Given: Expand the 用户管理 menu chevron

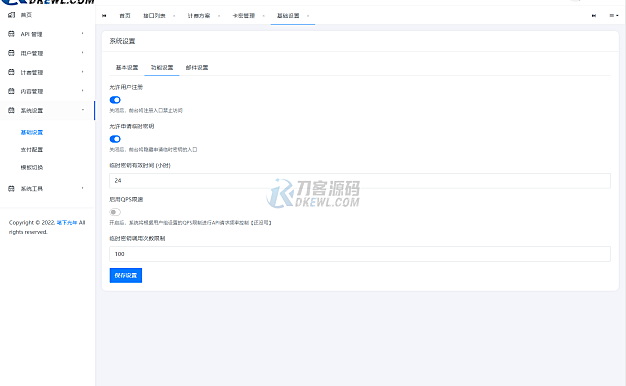Looking at the screenshot, I should (83, 53).
